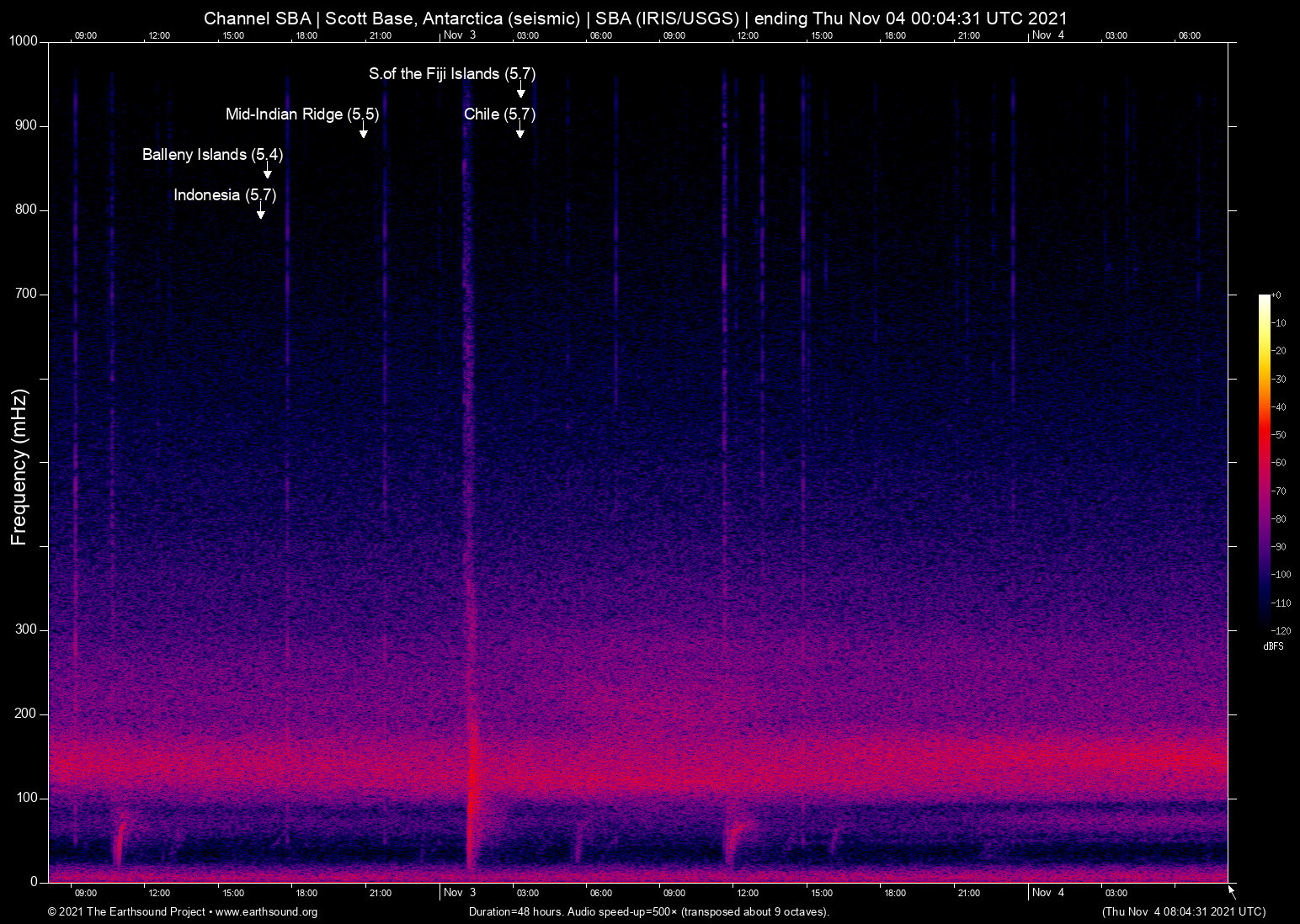Click the arrow marker below Chile (5.7)
1300x924 pixels.
pyautogui.click(x=519, y=131)
